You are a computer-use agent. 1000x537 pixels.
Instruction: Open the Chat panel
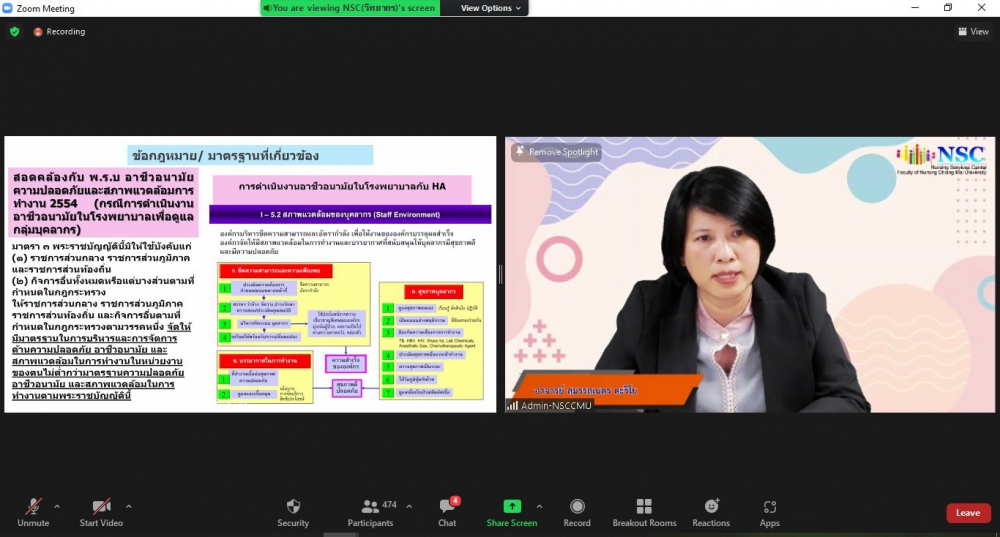[x=447, y=507]
